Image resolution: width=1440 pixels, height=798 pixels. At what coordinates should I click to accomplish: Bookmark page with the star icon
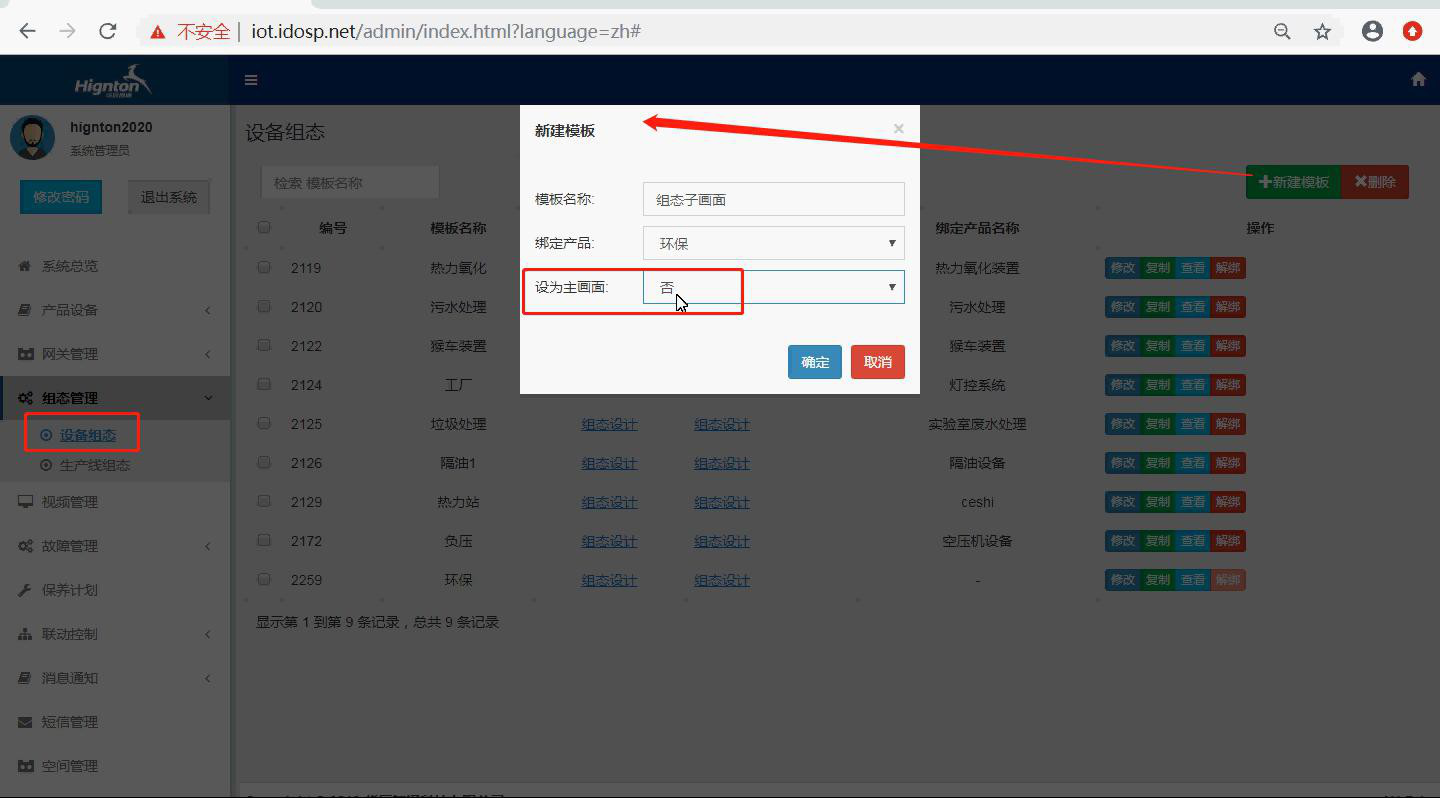pyautogui.click(x=1322, y=32)
